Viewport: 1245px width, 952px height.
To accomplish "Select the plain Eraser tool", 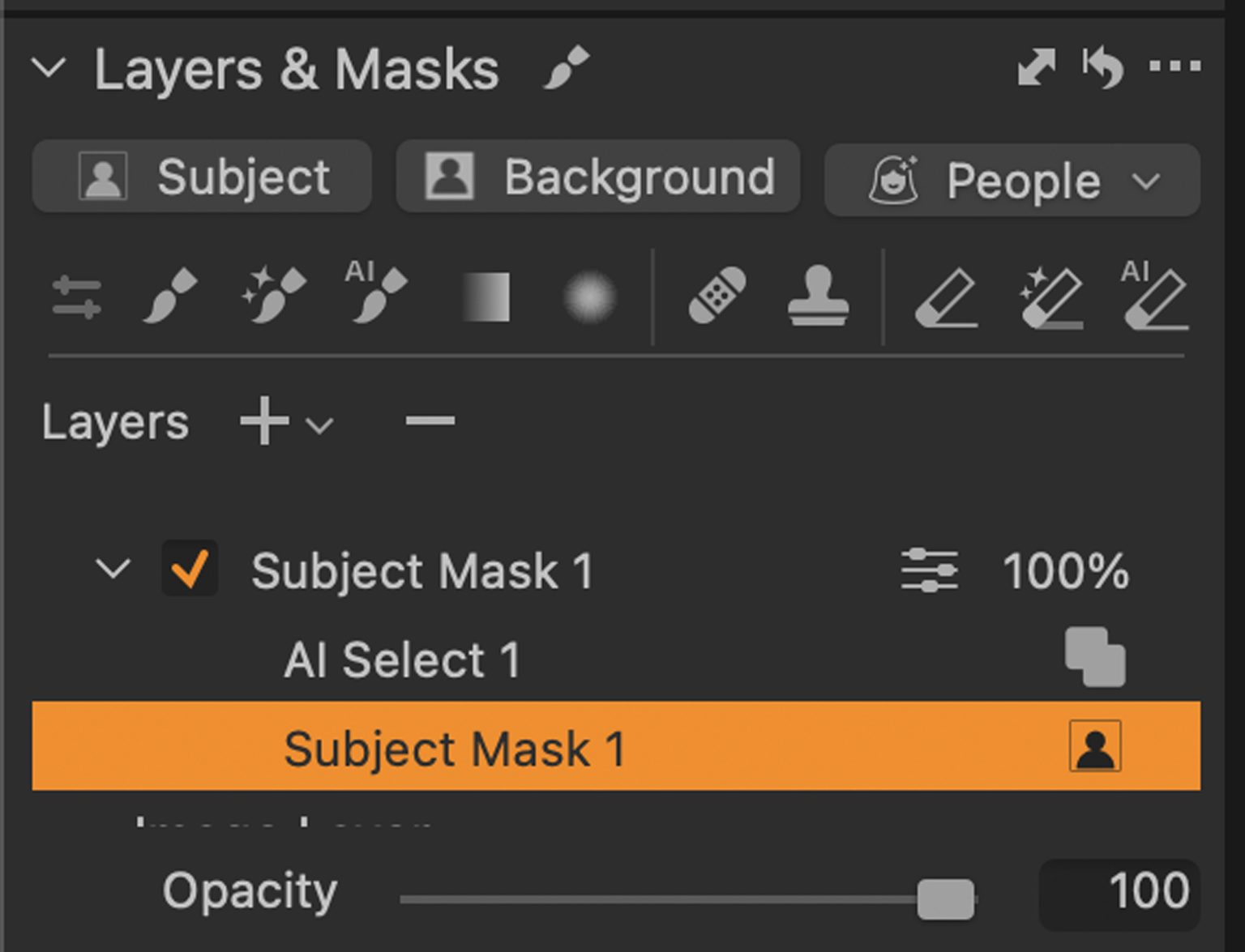I will click(946, 299).
